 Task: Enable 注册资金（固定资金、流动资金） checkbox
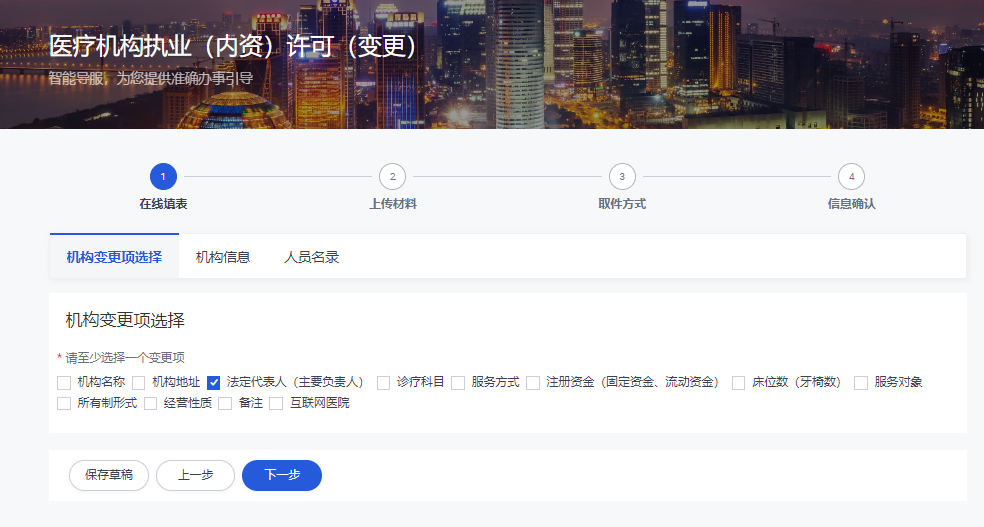coord(533,383)
